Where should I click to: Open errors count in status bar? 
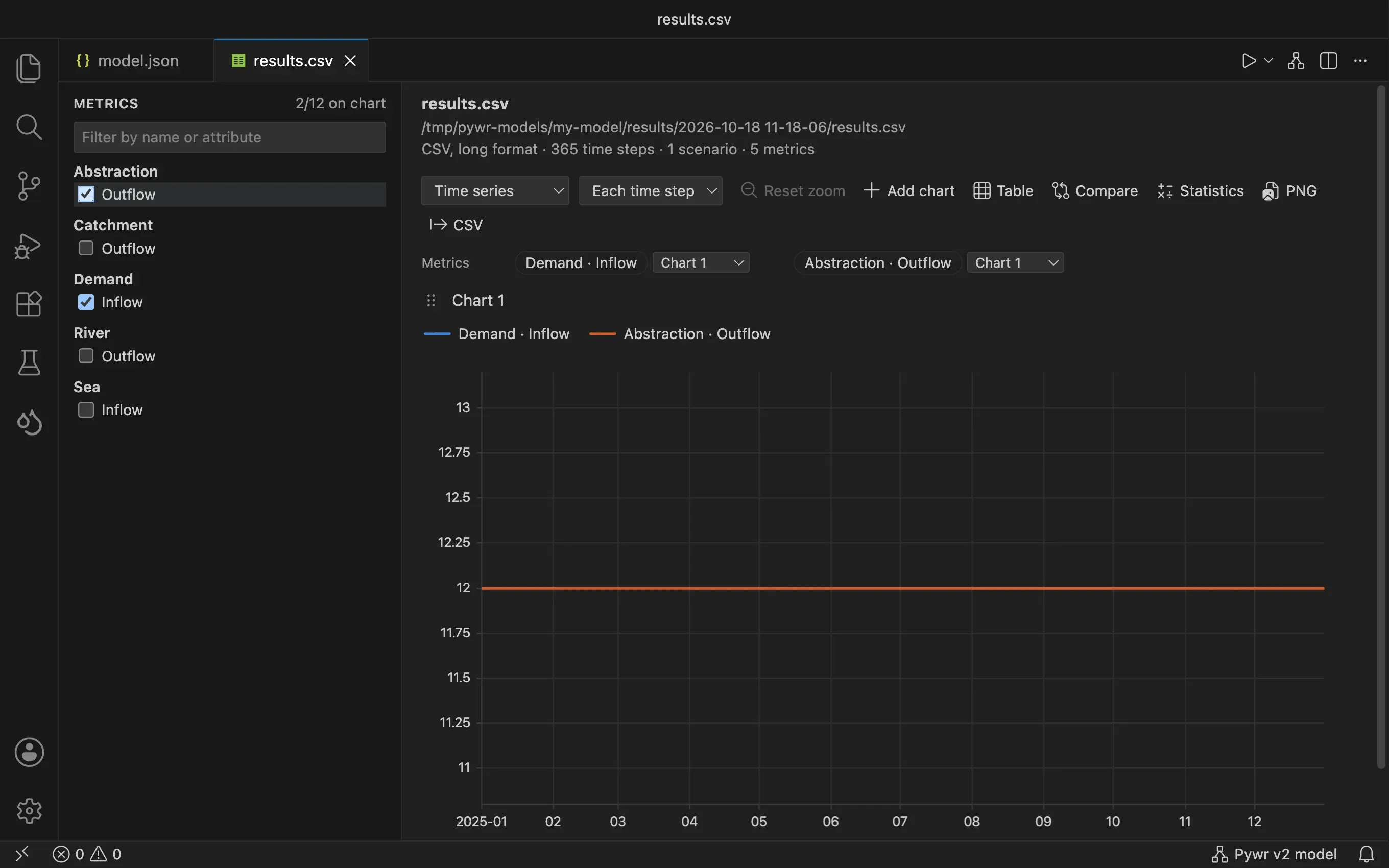click(x=68, y=854)
